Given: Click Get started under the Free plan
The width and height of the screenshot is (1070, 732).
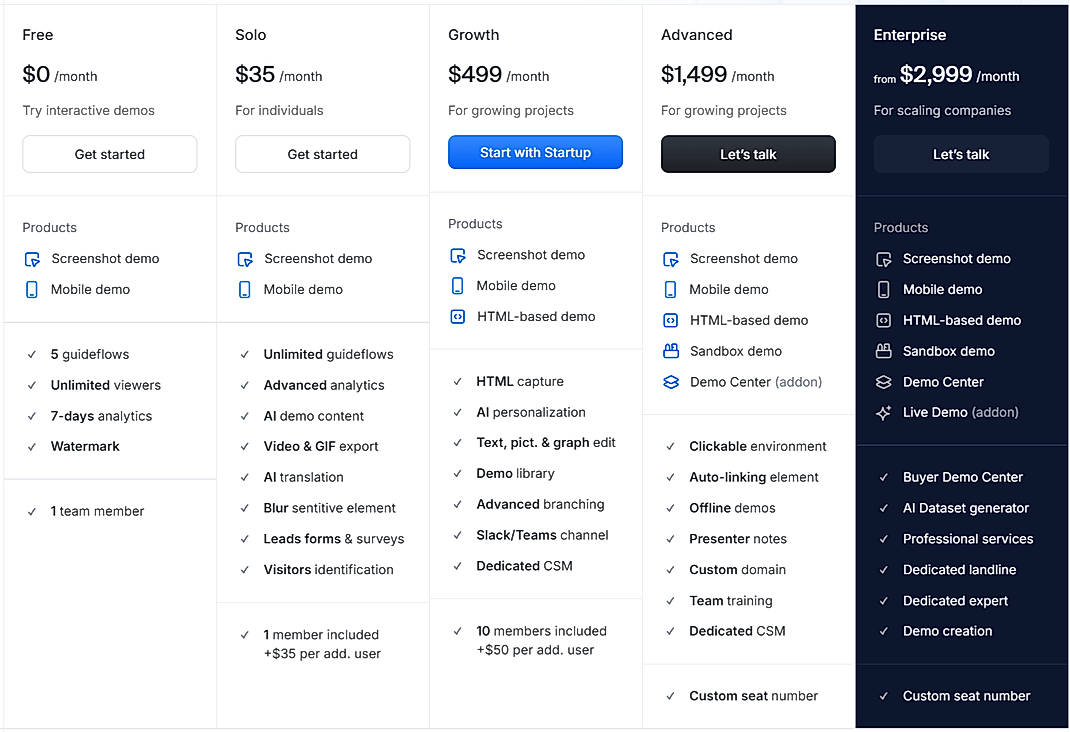Looking at the screenshot, I should point(109,154).
